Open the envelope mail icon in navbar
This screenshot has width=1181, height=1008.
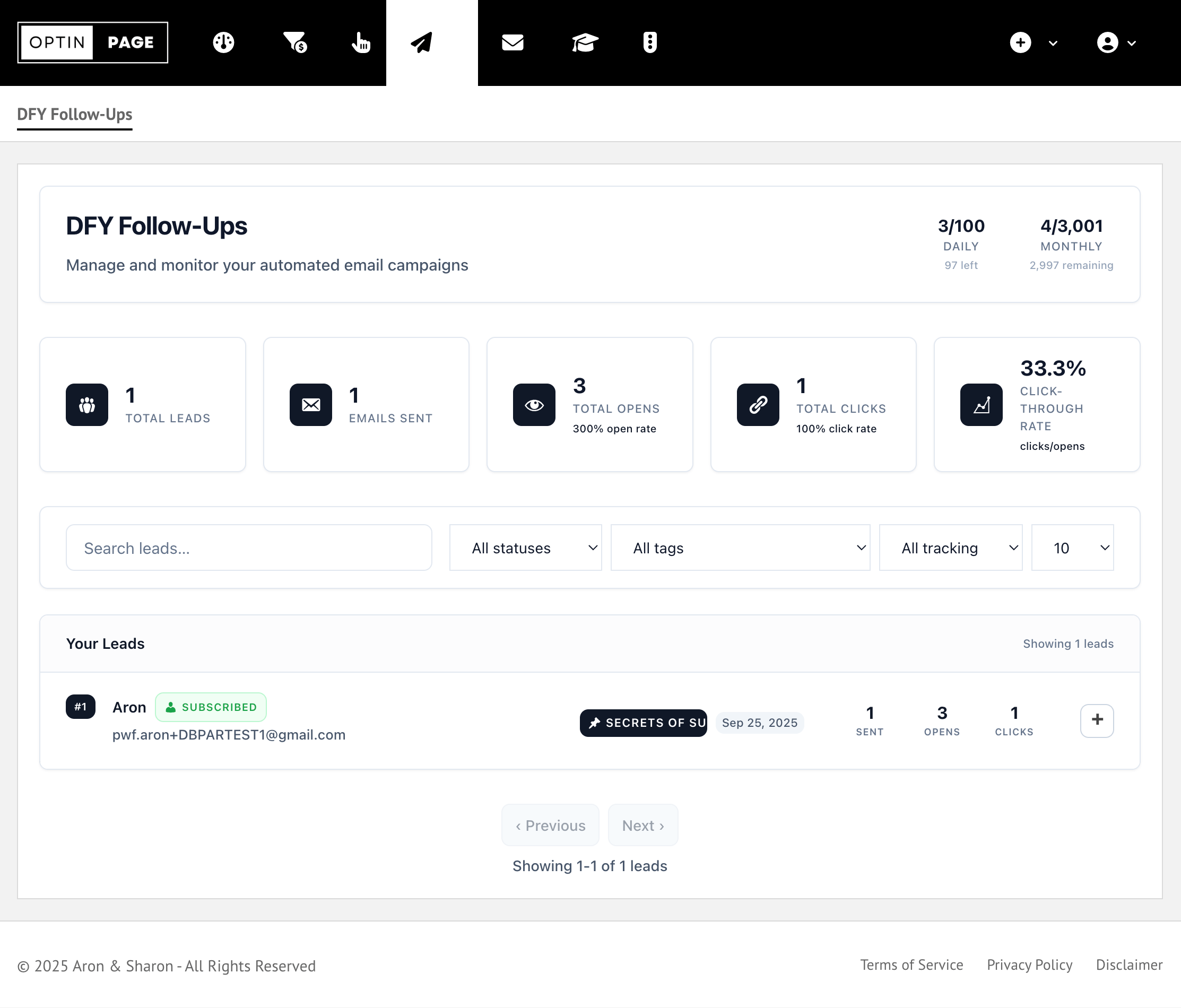tap(513, 43)
